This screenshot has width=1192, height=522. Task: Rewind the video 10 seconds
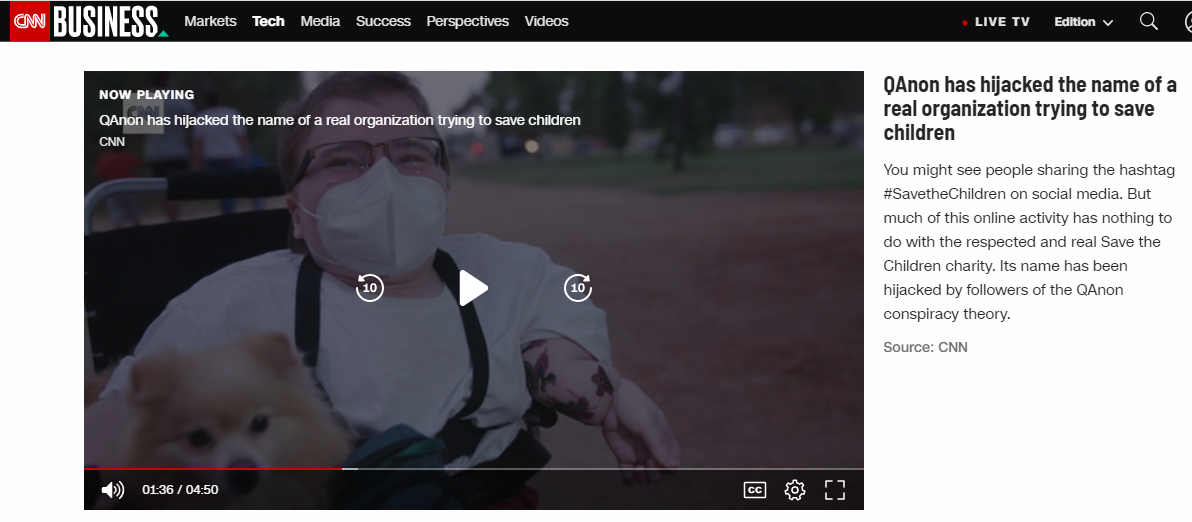(x=369, y=288)
